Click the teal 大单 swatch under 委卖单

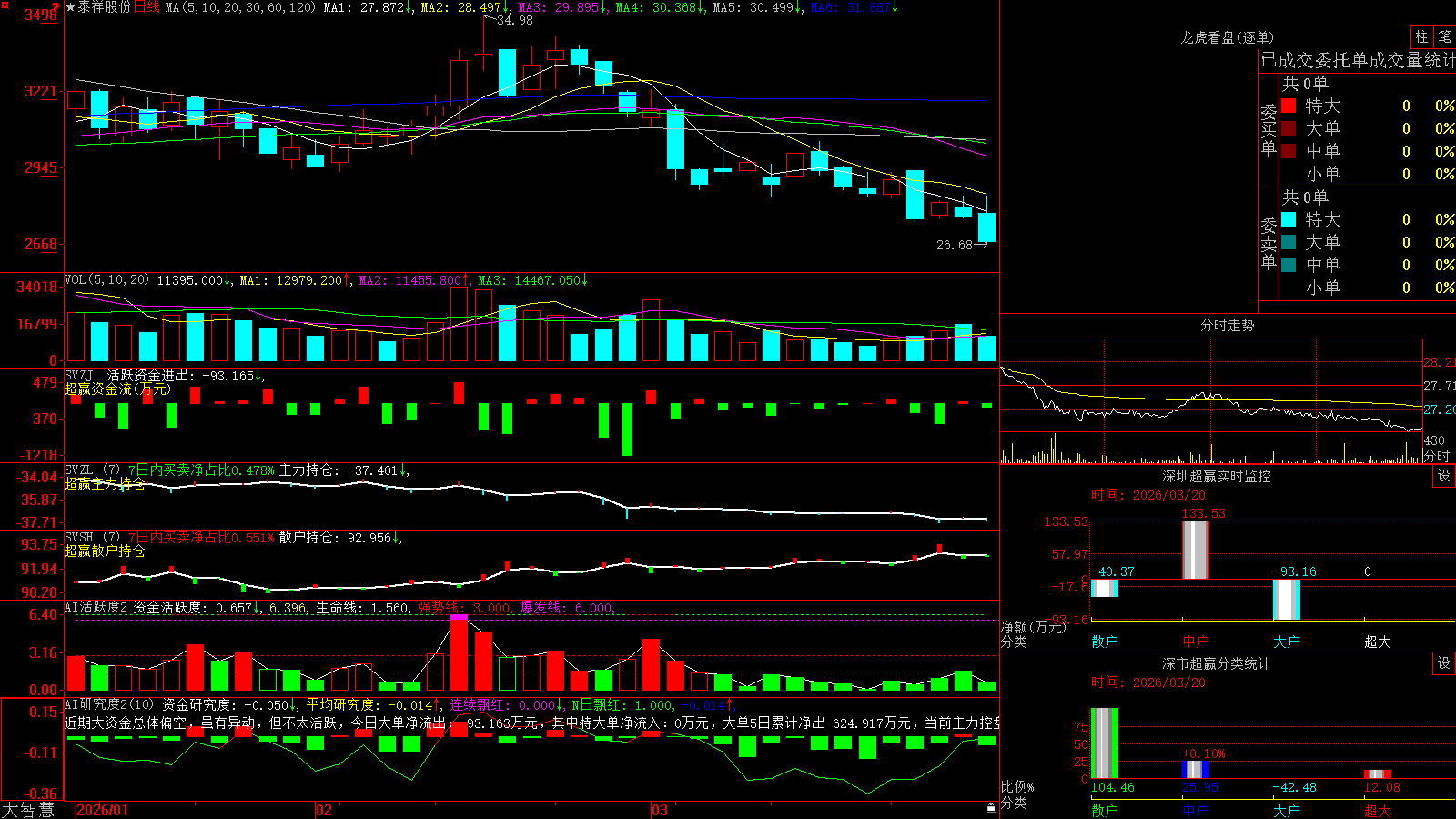(1289, 242)
